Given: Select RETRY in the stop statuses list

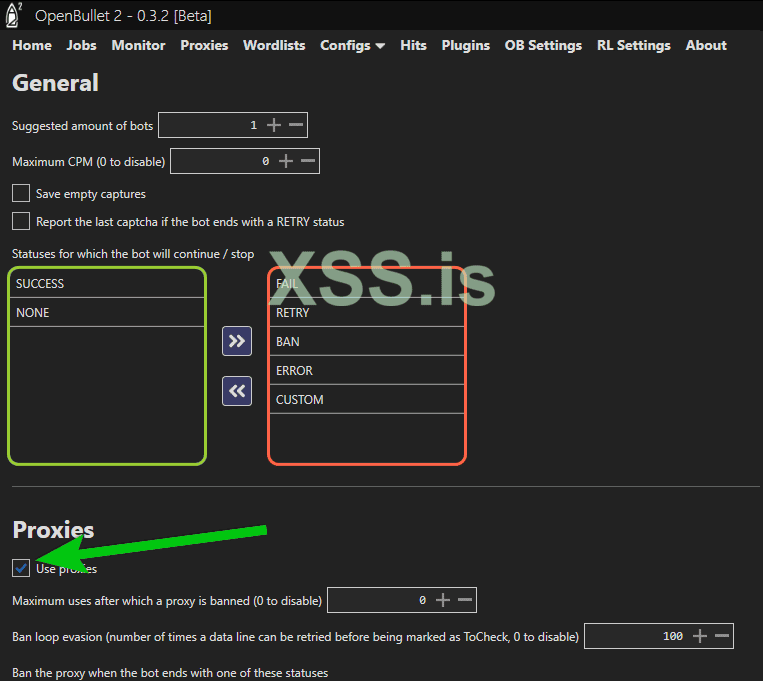Looking at the screenshot, I should click(x=367, y=313).
